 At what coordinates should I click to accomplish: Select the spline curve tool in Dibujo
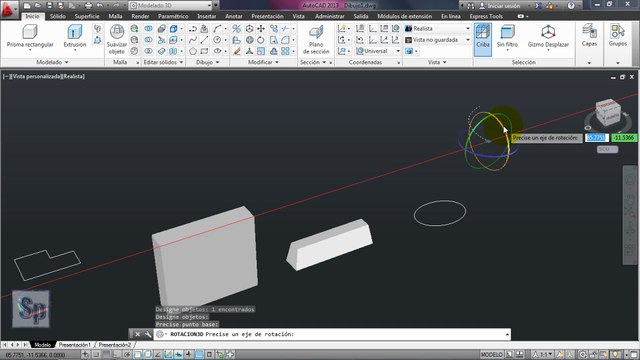(x=193, y=40)
